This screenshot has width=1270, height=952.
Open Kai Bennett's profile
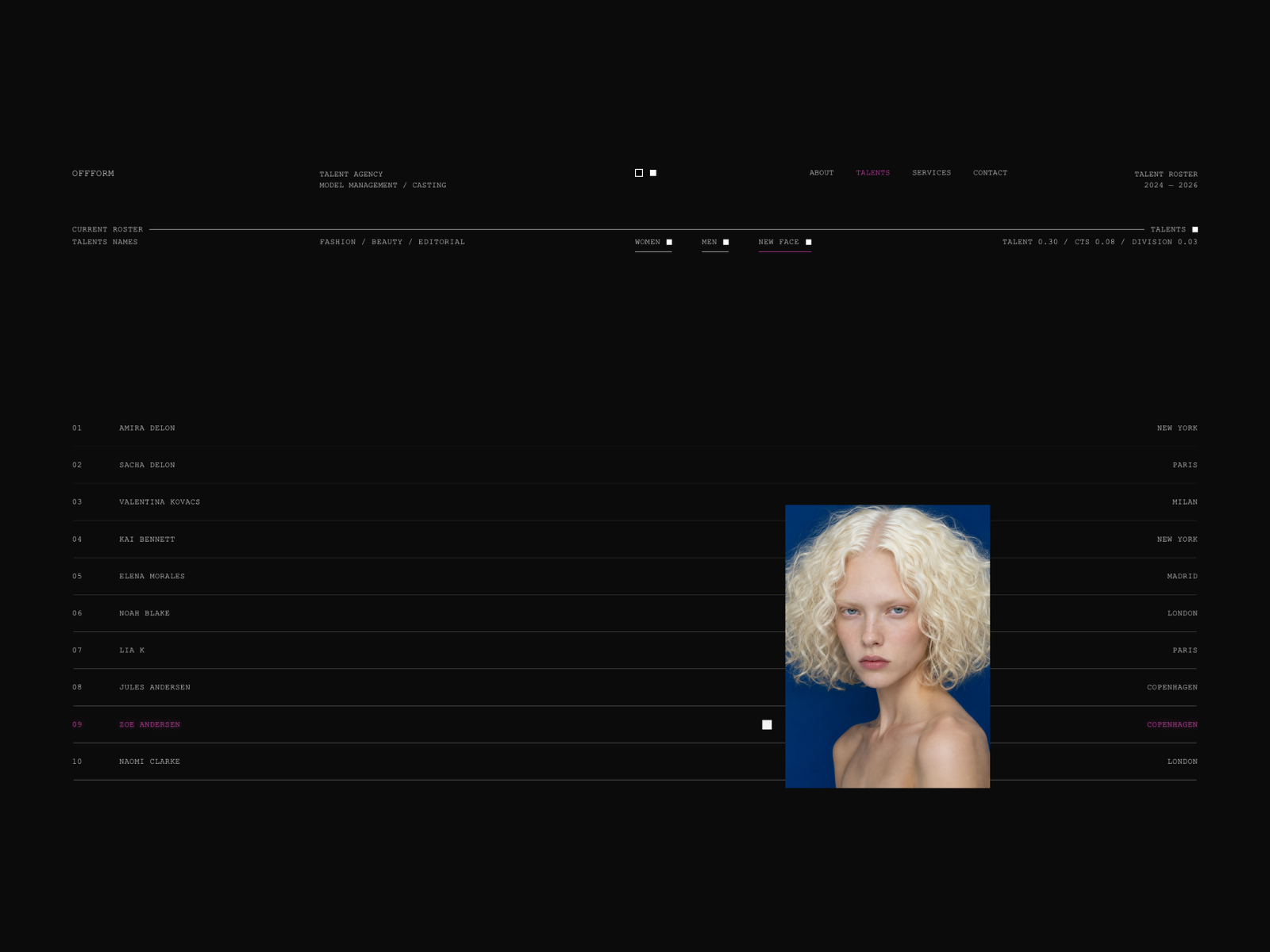point(147,539)
